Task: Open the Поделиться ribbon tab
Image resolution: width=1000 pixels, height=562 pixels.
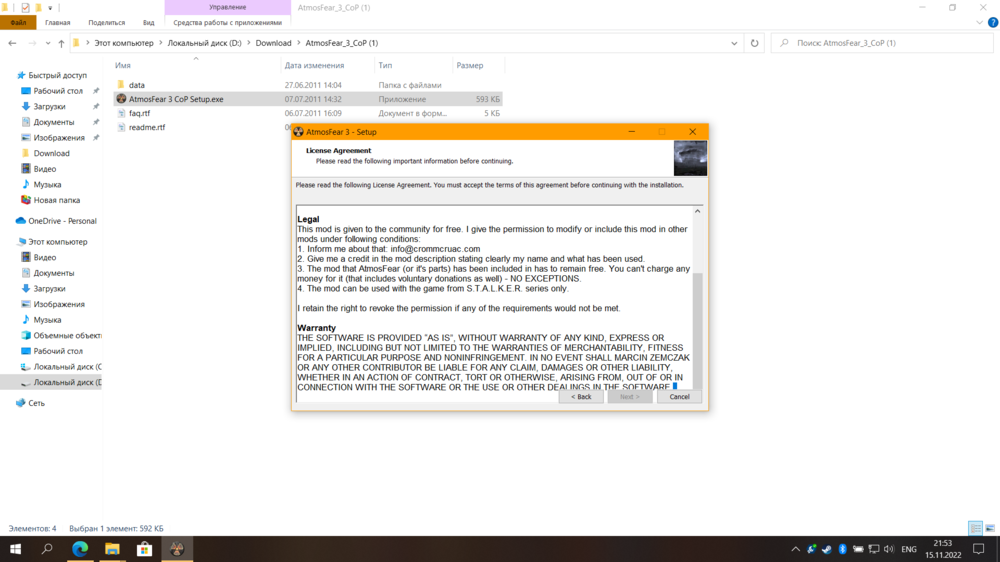Action: 107,22
